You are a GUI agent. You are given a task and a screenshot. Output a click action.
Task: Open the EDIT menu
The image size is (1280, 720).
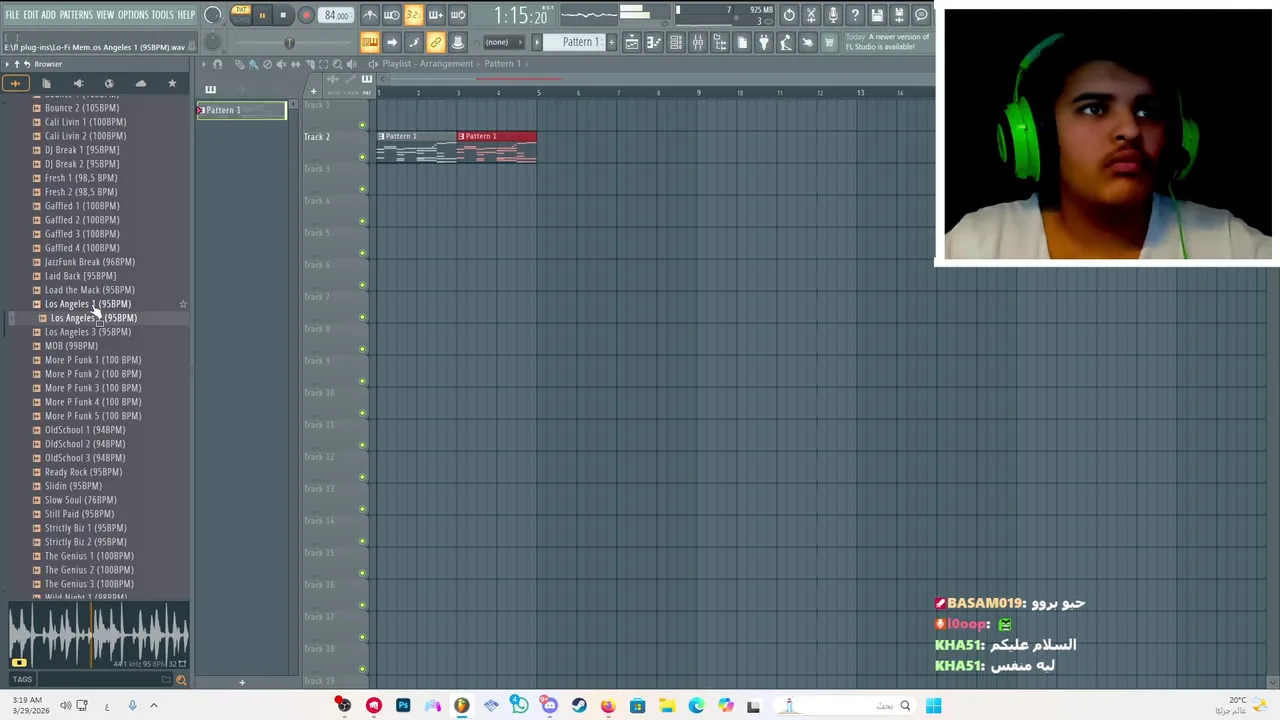pyautogui.click(x=31, y=15)
